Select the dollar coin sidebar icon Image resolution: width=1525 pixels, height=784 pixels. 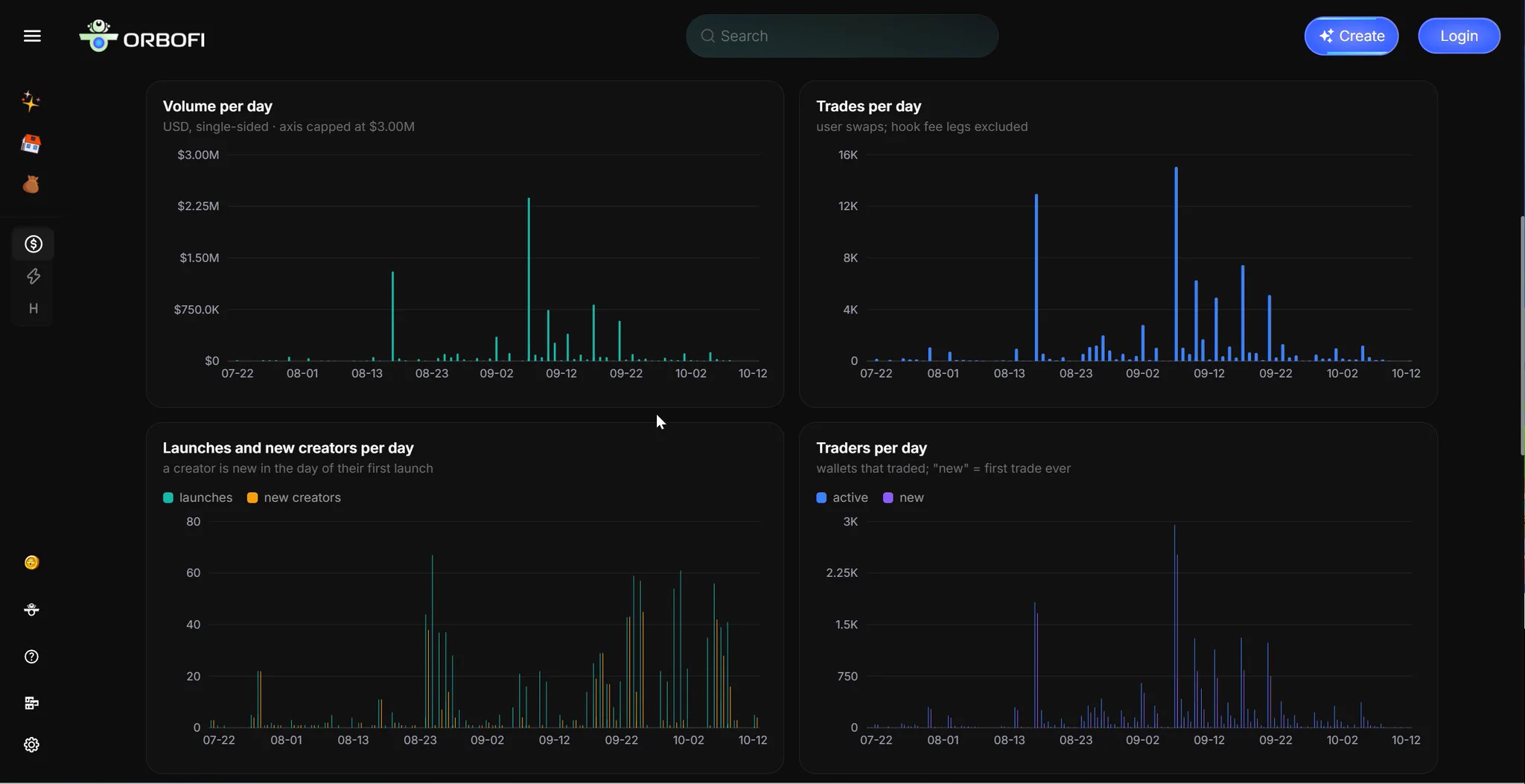33,243
